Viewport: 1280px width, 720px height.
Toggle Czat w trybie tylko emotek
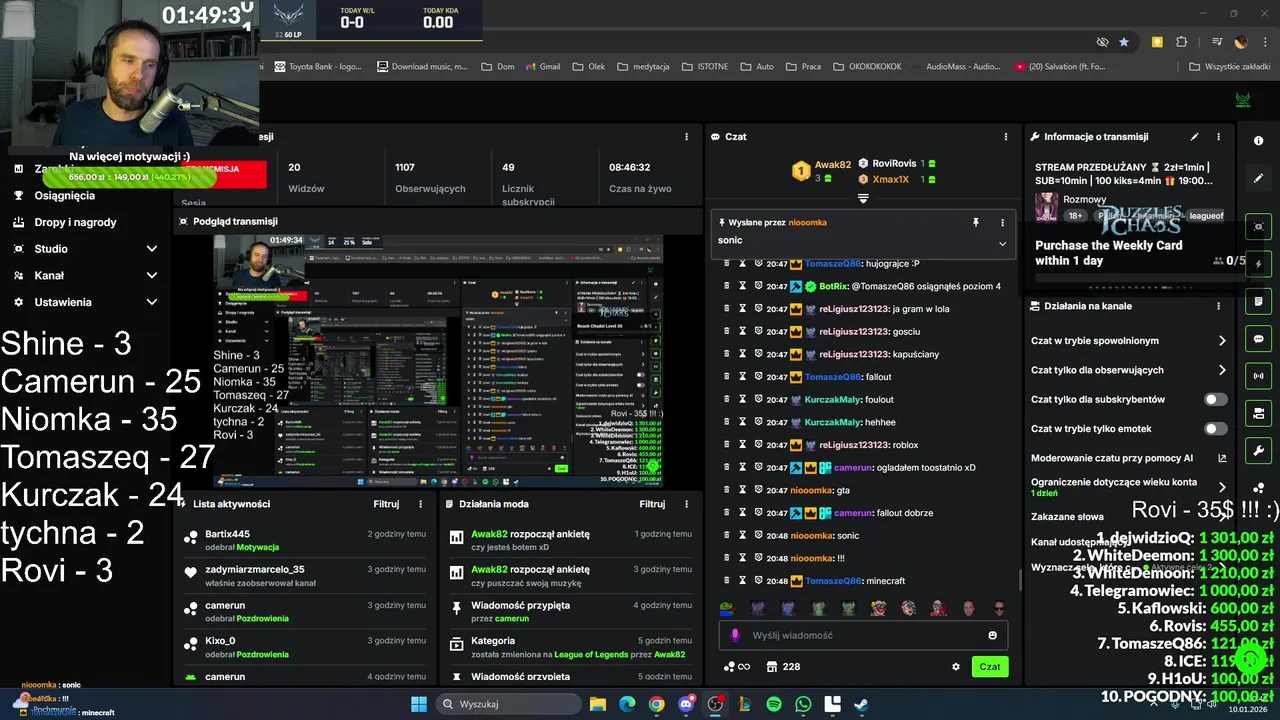point(1215,429)
